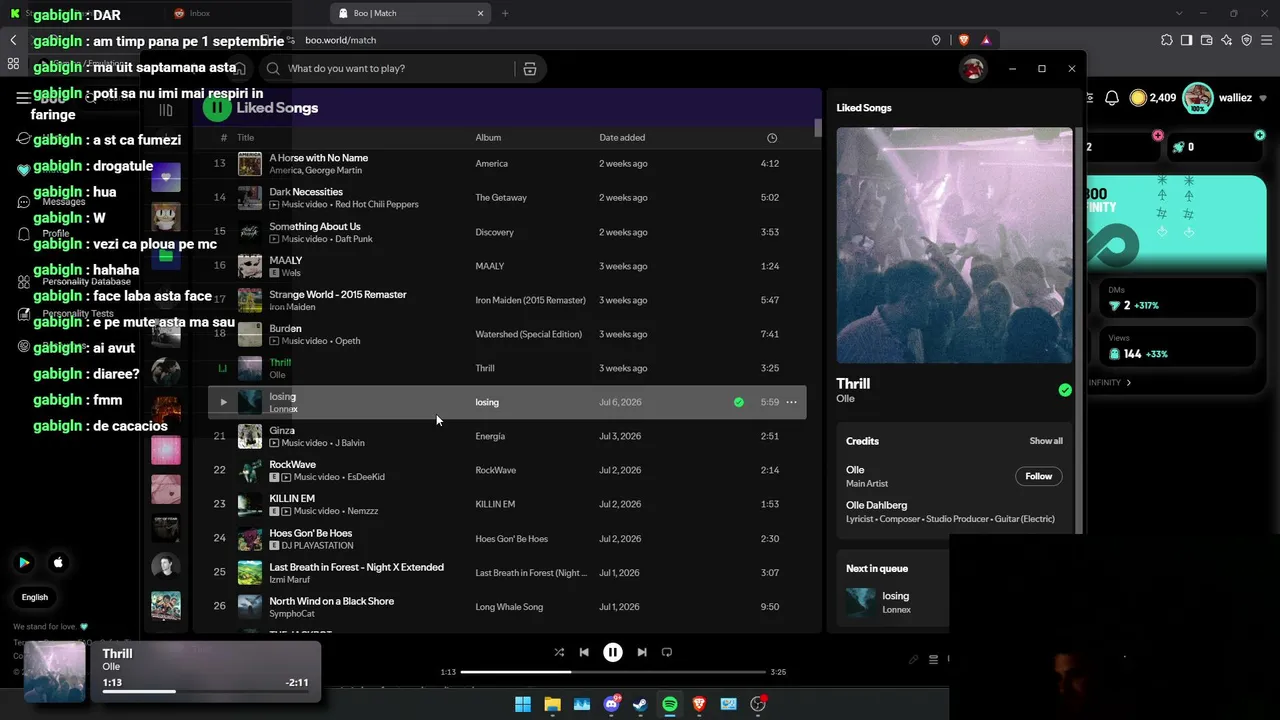The width and height of the screenshot is (1280, 720).
Task: Select the song 'Dark Necessities'
Action: (306, 192)
